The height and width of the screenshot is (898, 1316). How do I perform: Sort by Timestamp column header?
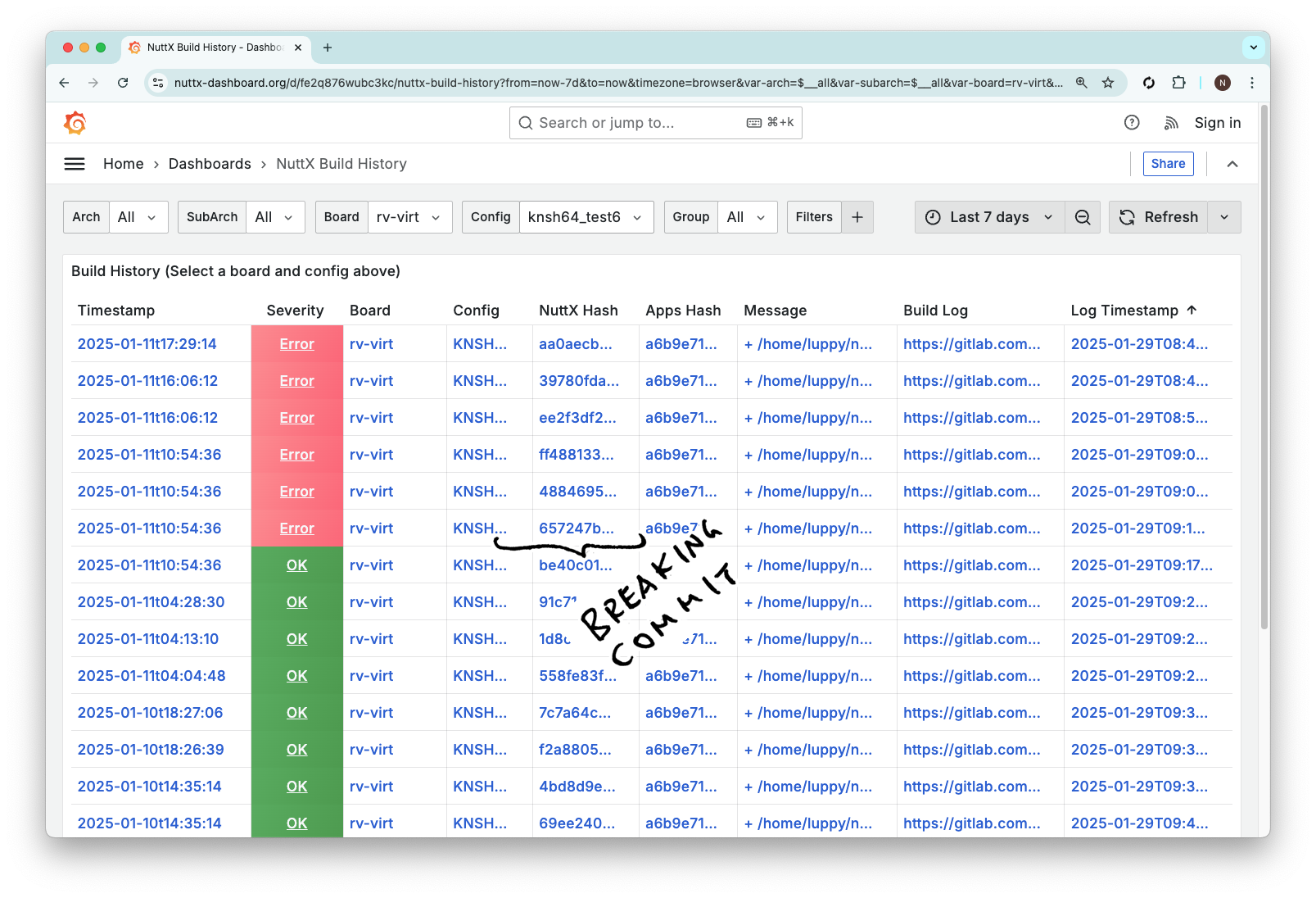click(x=116, y=311)
